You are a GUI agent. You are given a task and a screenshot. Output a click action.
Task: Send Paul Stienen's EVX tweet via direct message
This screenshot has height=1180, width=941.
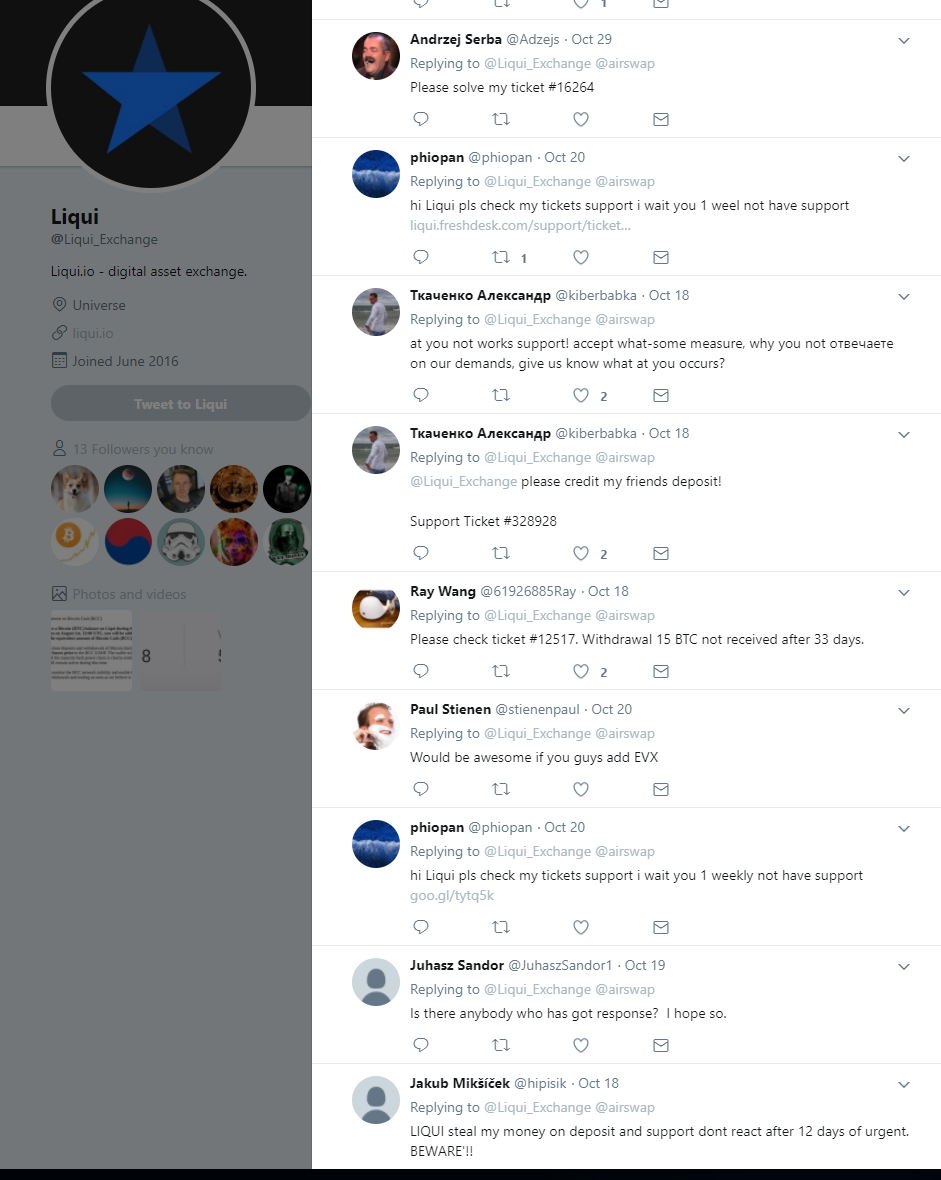(661, 789)
